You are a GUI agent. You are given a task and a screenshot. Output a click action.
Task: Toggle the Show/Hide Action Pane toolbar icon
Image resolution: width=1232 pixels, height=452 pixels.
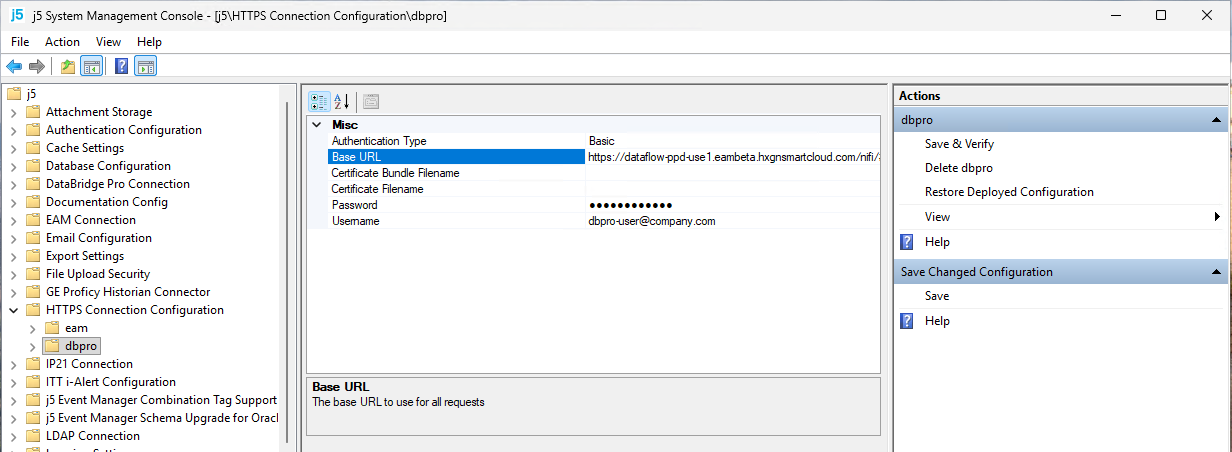[x=146, y=67]
